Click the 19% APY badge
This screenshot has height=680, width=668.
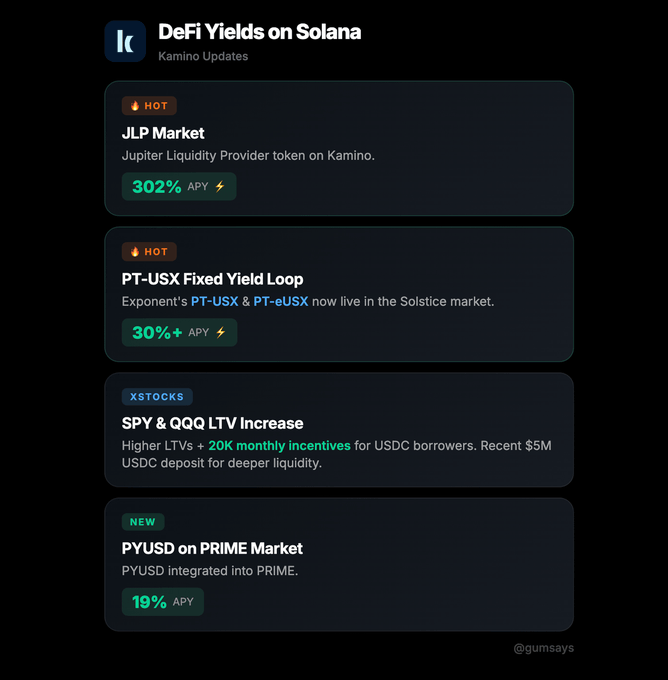[x=162, y=602]
